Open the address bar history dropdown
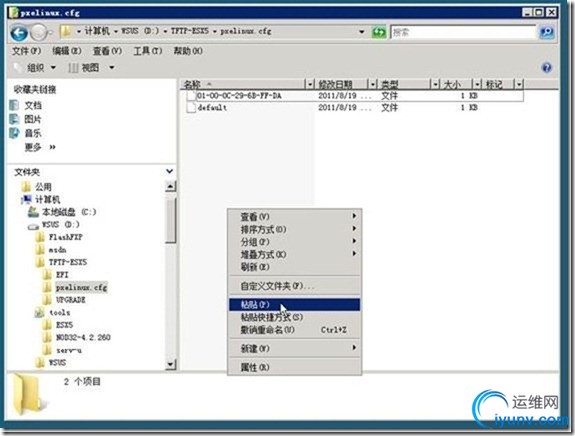575x436 pixels. click(x=362, y=32)
